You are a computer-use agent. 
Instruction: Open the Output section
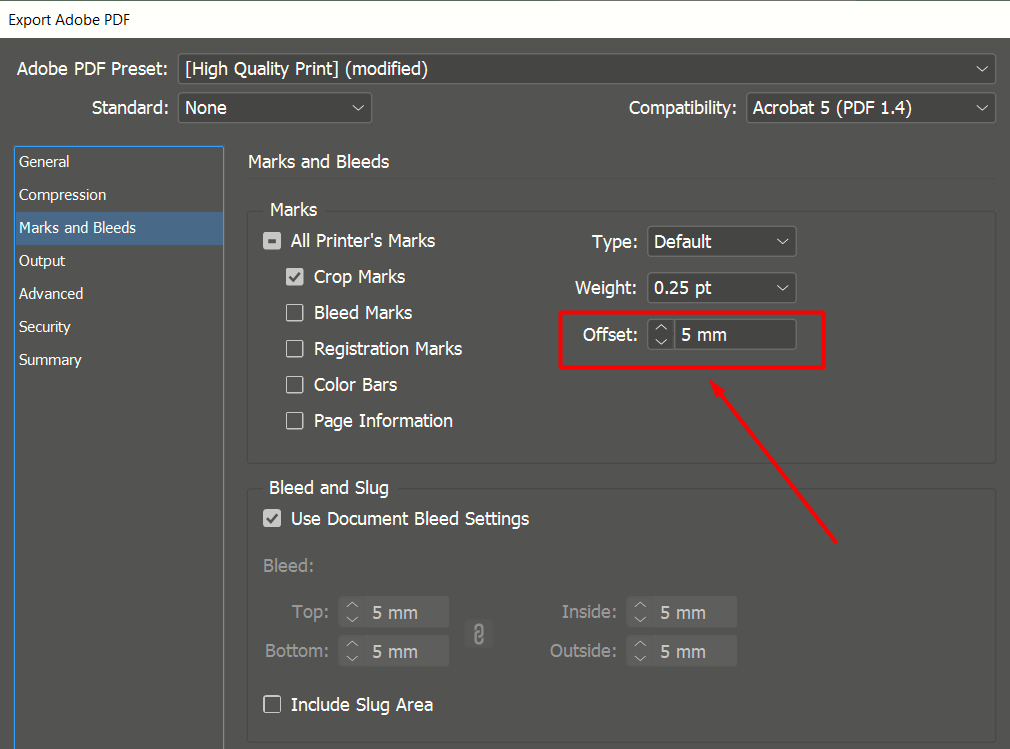tap(42, 261)
